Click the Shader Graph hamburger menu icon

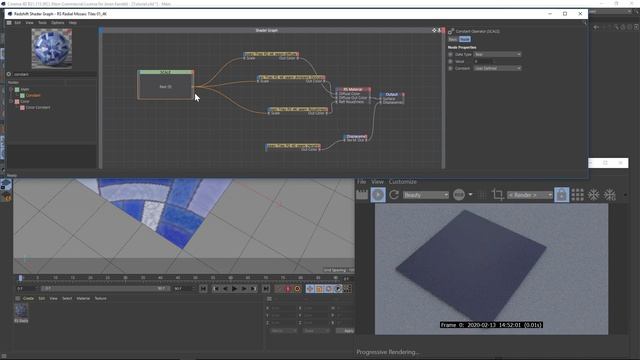[9, 23]
